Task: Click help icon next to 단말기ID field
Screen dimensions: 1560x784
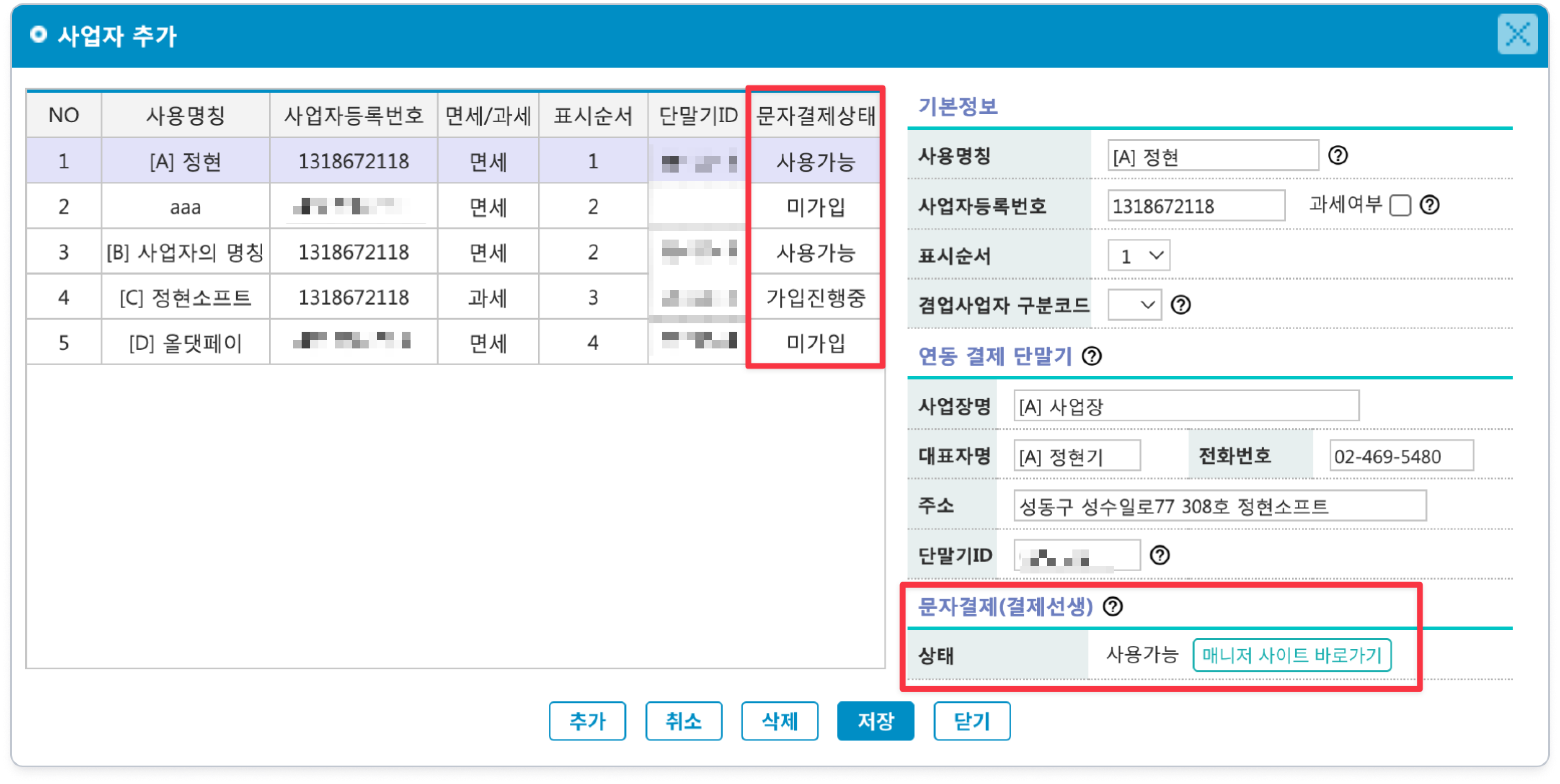Action: pyautogui.click(x=1159, y=555)
